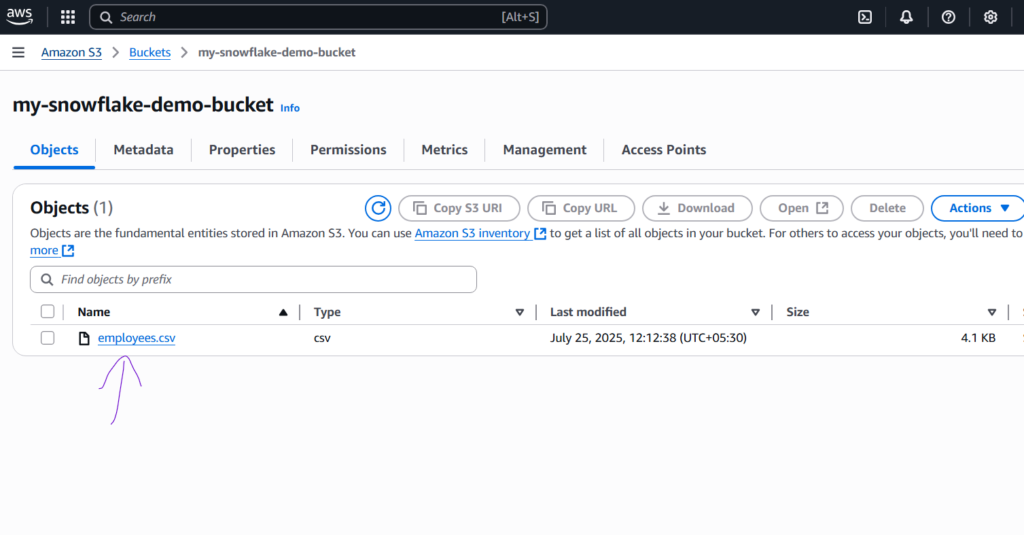Click the Open button
Screen dimensions: 1024x535
(x=802, y=208)
